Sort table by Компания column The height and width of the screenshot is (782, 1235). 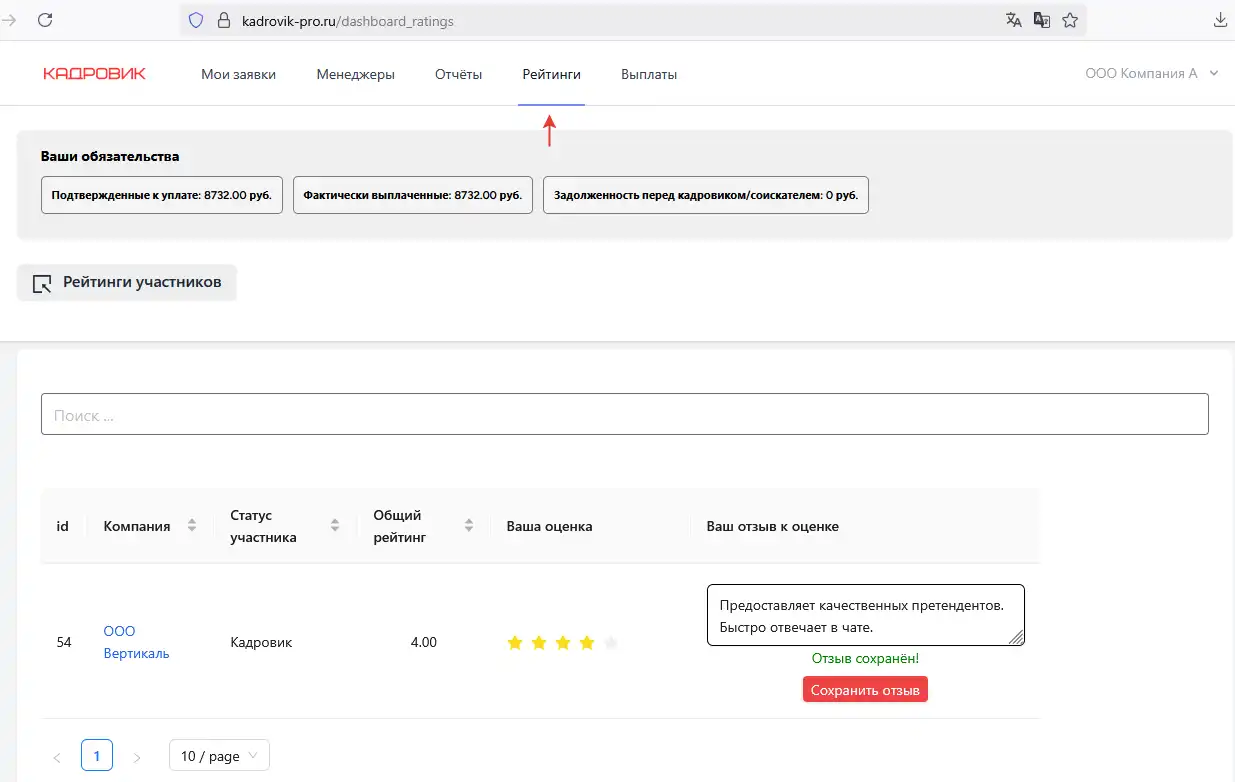(x=191, y=526)
